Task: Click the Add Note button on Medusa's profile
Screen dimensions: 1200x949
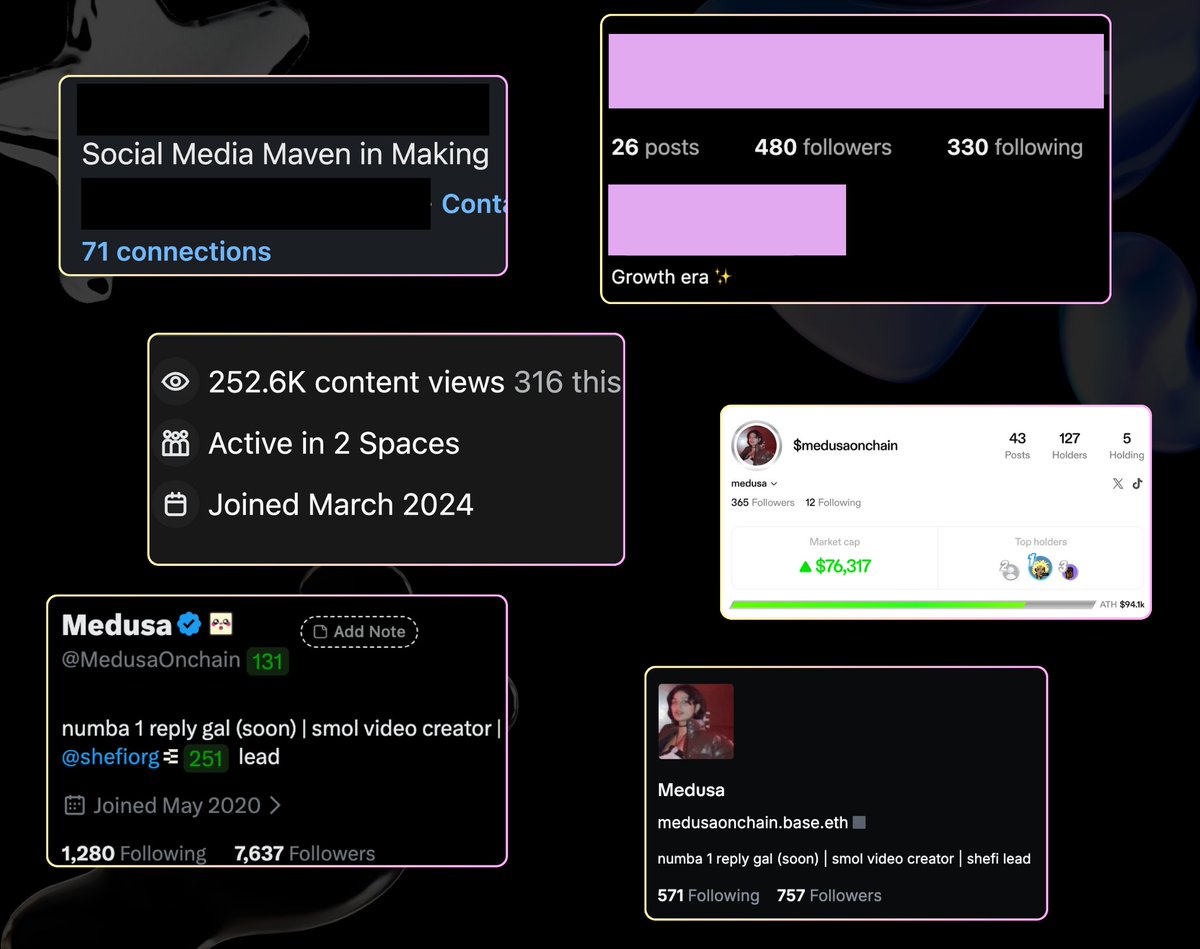Action: pos(358,631)
